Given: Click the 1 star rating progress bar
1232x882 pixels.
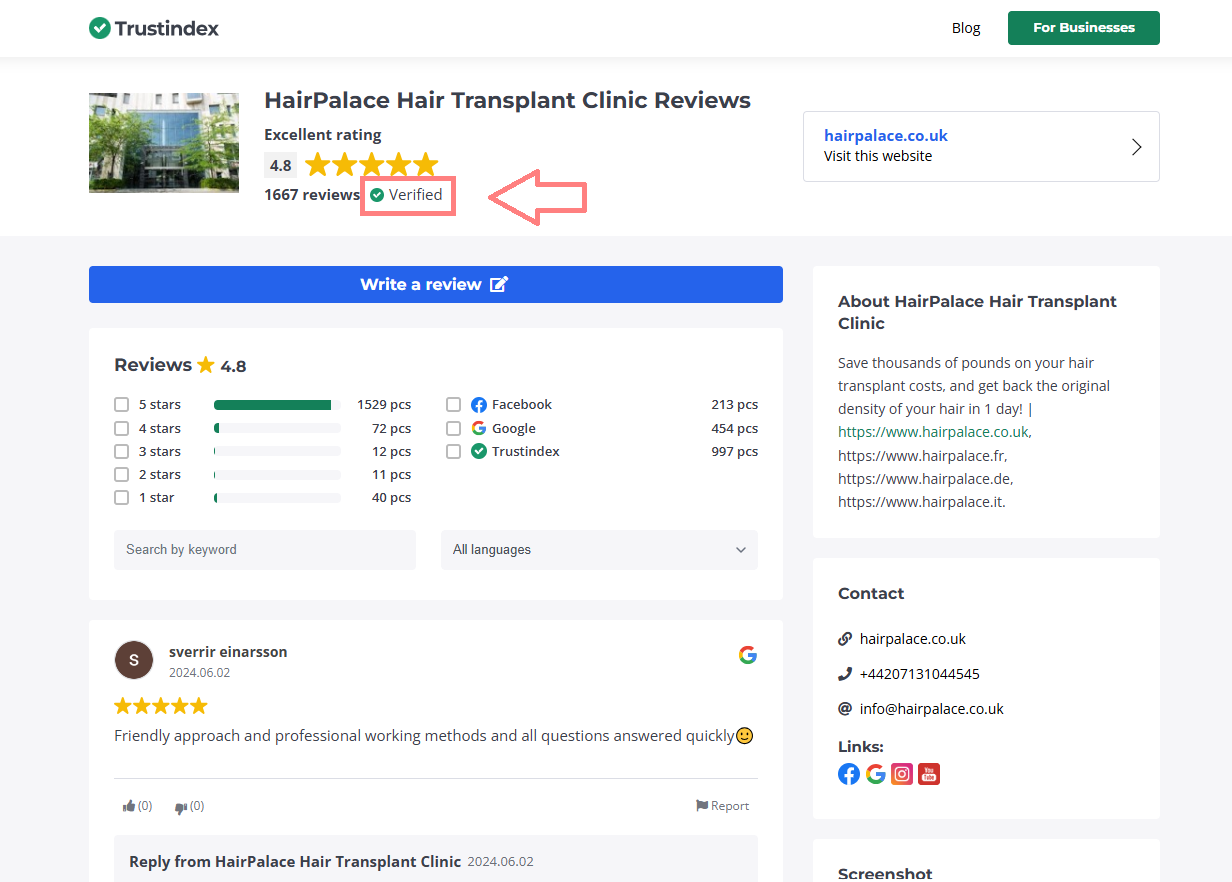Looking at the screenshot, I should coord(277,498).
